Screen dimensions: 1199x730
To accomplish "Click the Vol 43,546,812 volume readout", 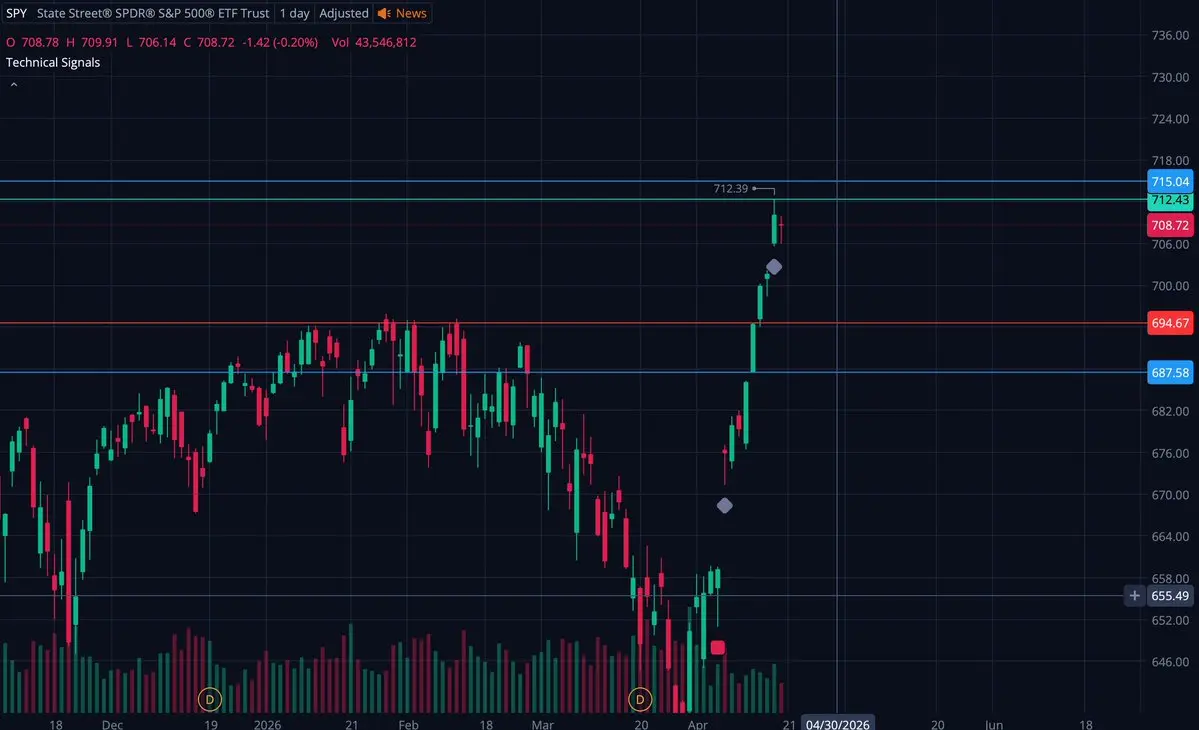I will pos(374,42).
